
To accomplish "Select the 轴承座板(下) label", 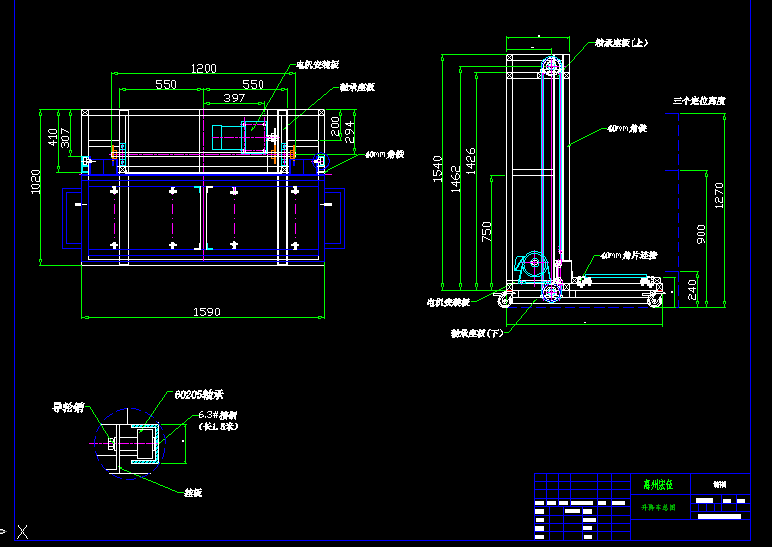I will 477,333.
